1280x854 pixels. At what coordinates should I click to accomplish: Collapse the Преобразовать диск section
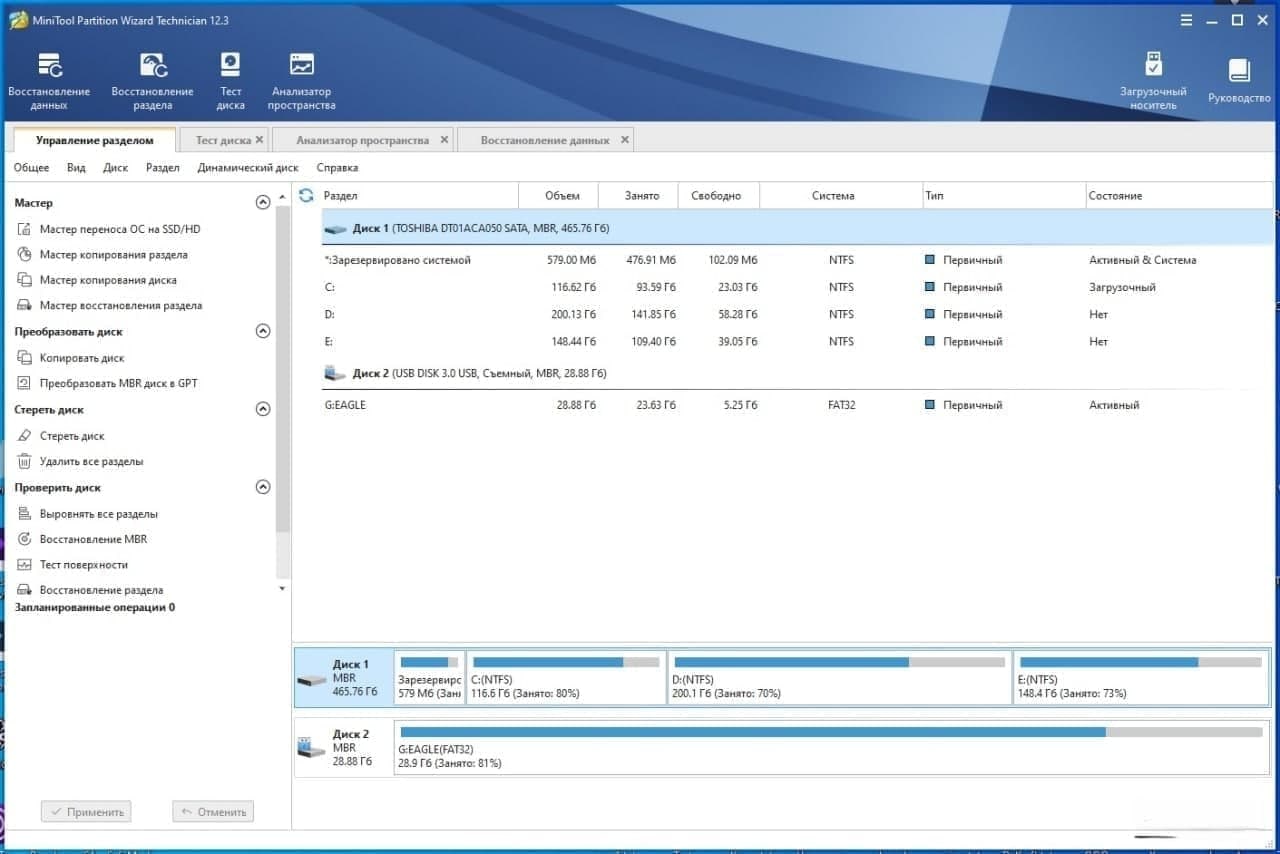pyautogui.click(x=263, y=331)
